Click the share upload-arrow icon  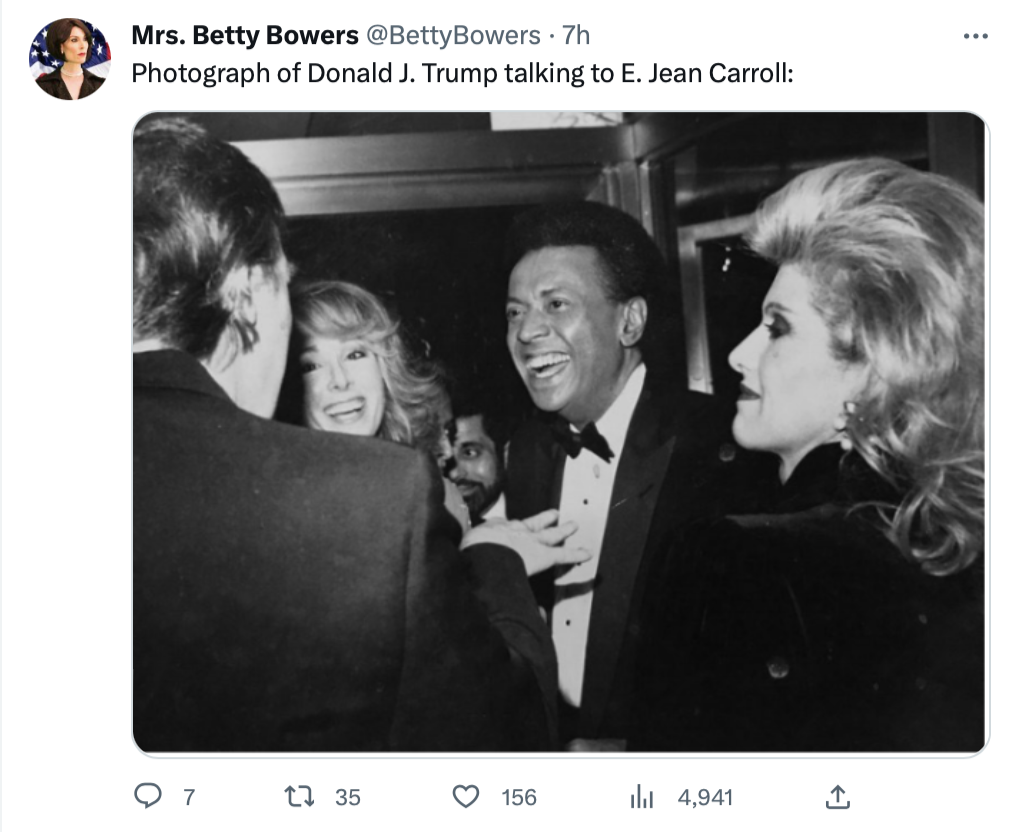click(836, 797)
